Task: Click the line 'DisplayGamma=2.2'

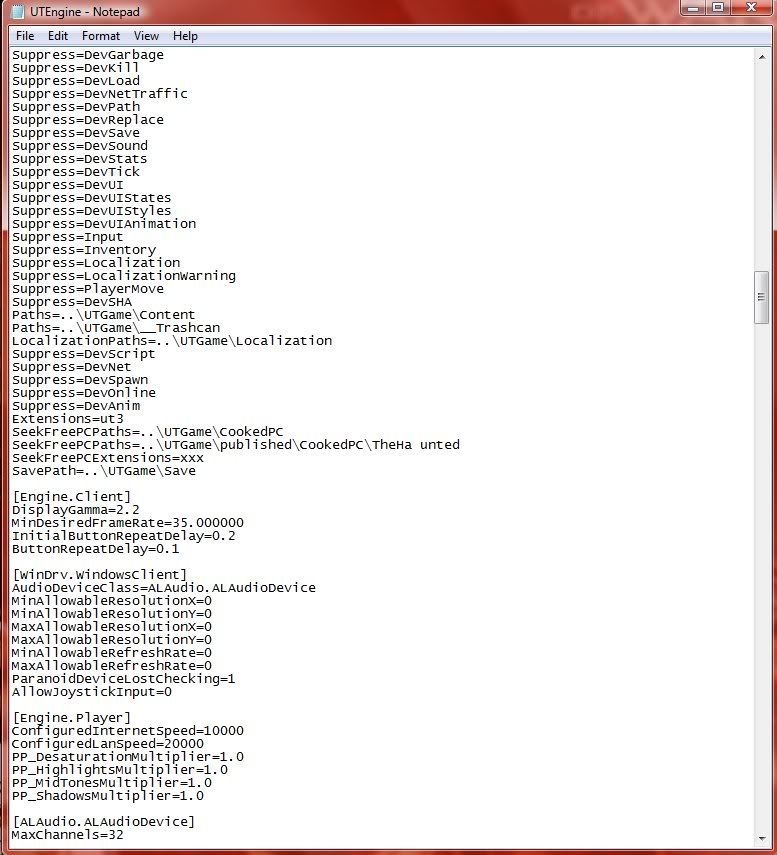Action: 76,510
